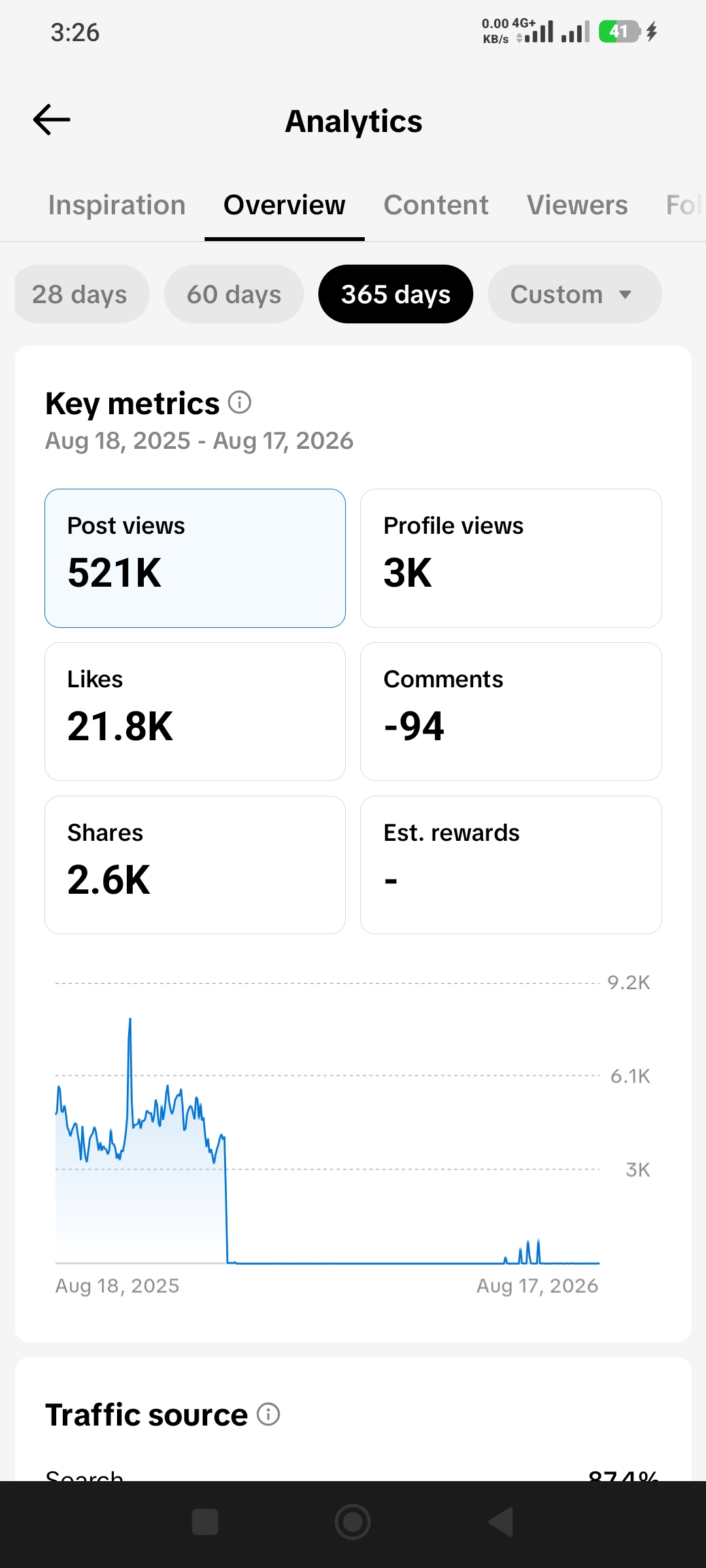
Task: Tap the back arrow icon
Action: (x=52, y=120)
